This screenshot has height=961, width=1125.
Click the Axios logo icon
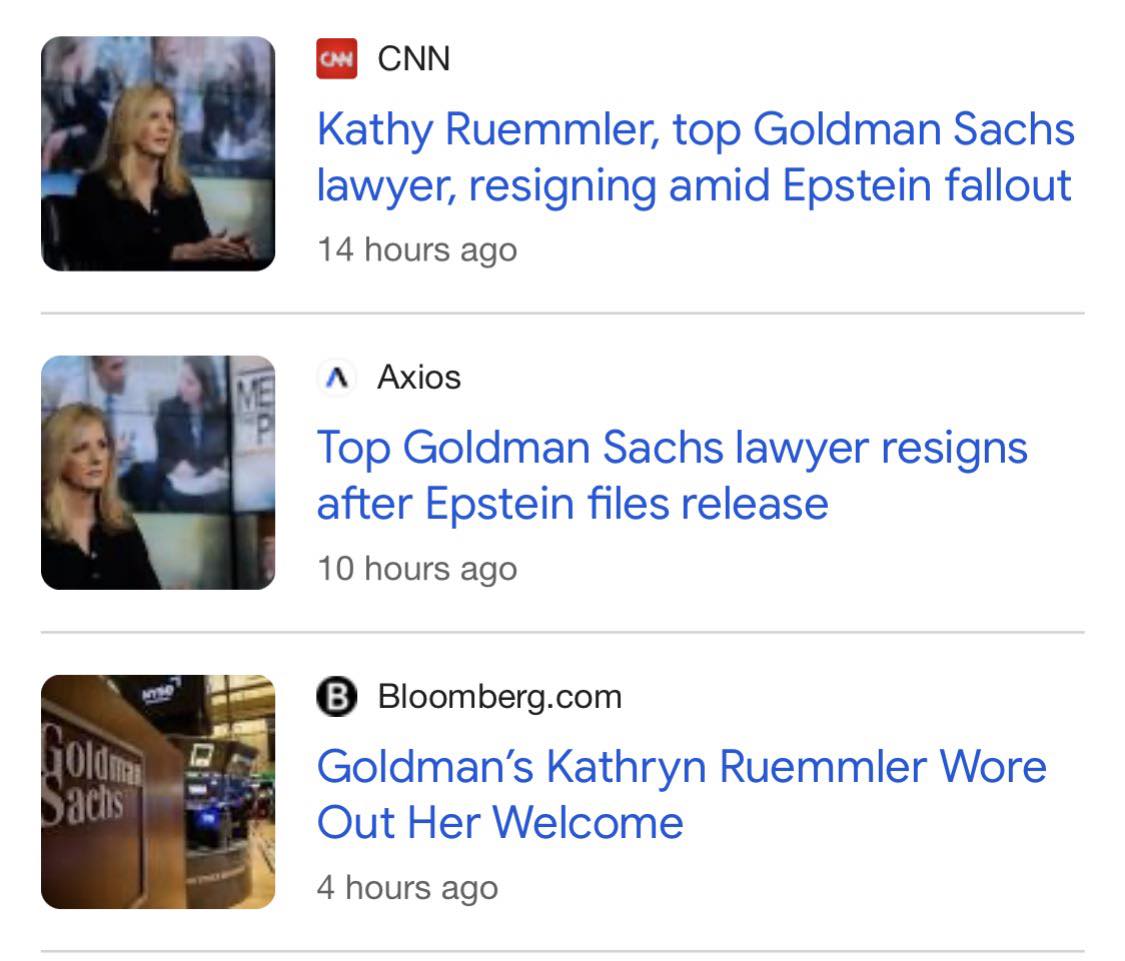[336, 378]
